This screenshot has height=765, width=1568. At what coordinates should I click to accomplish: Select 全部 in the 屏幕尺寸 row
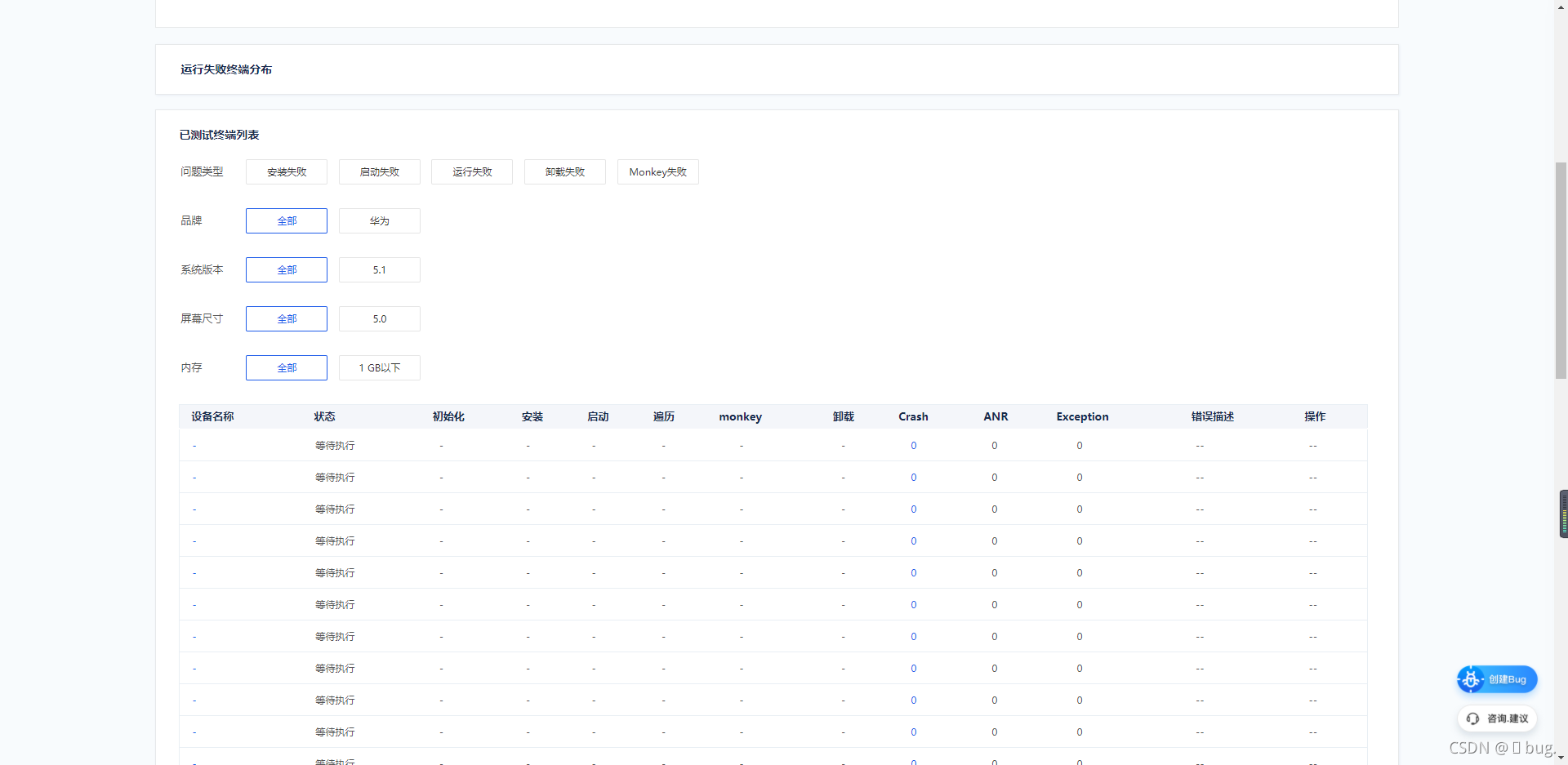coord(287,318)
